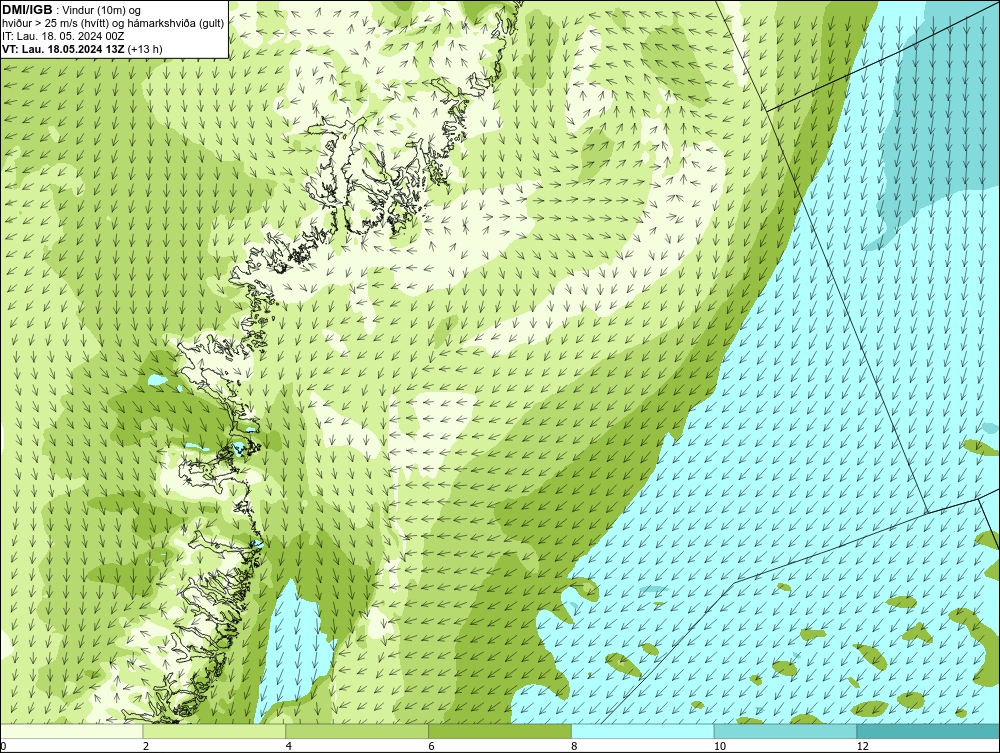Screen dimensions: 1000x753
Task: Click the legend label '4'
Action: pyautogui.click(x=289, y=746)
